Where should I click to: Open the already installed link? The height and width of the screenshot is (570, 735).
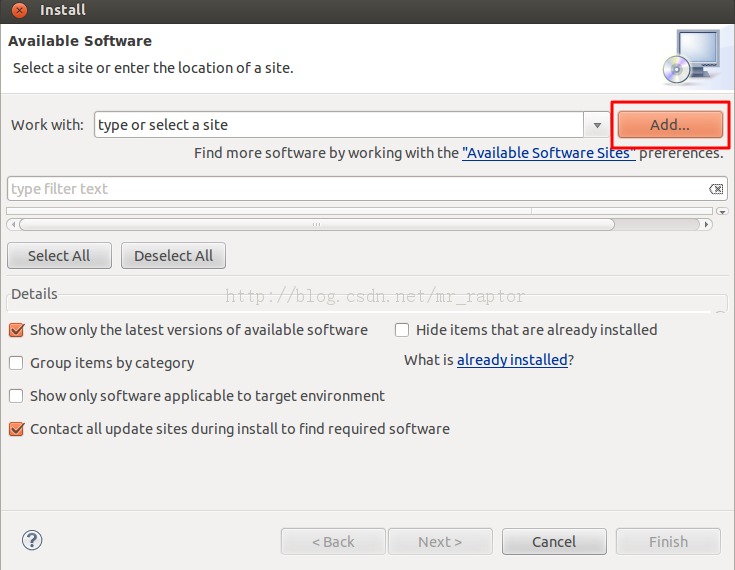point(512,359)
